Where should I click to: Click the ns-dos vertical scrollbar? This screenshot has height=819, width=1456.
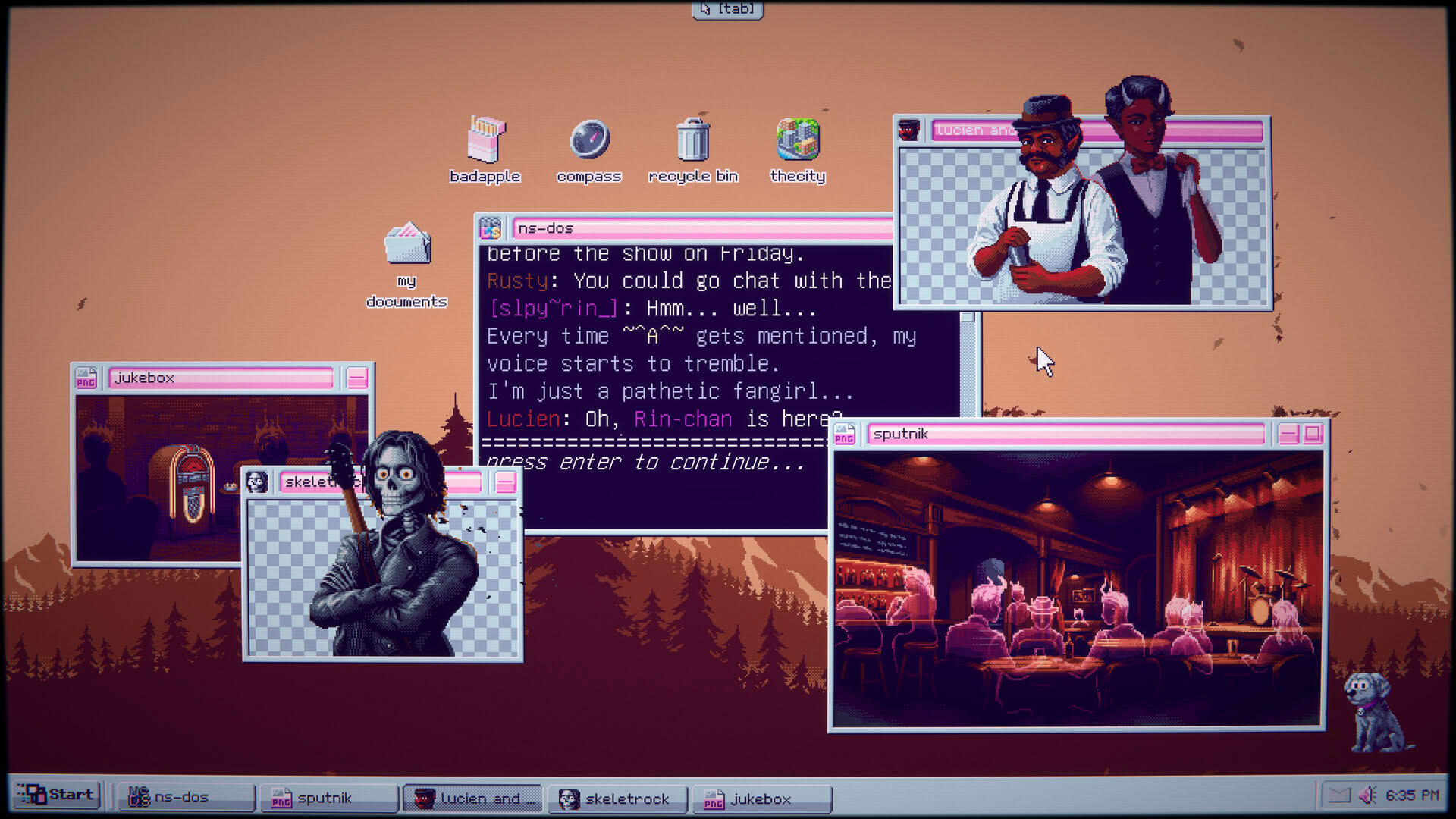(x=968, y=364)
